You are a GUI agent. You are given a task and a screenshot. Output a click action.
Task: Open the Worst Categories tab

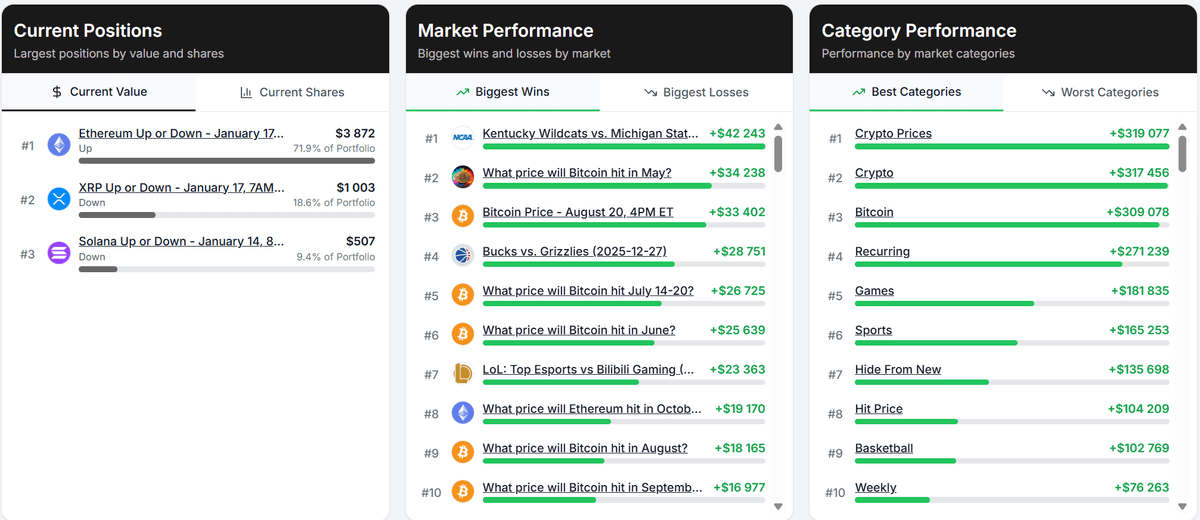tap(1100, 92)
